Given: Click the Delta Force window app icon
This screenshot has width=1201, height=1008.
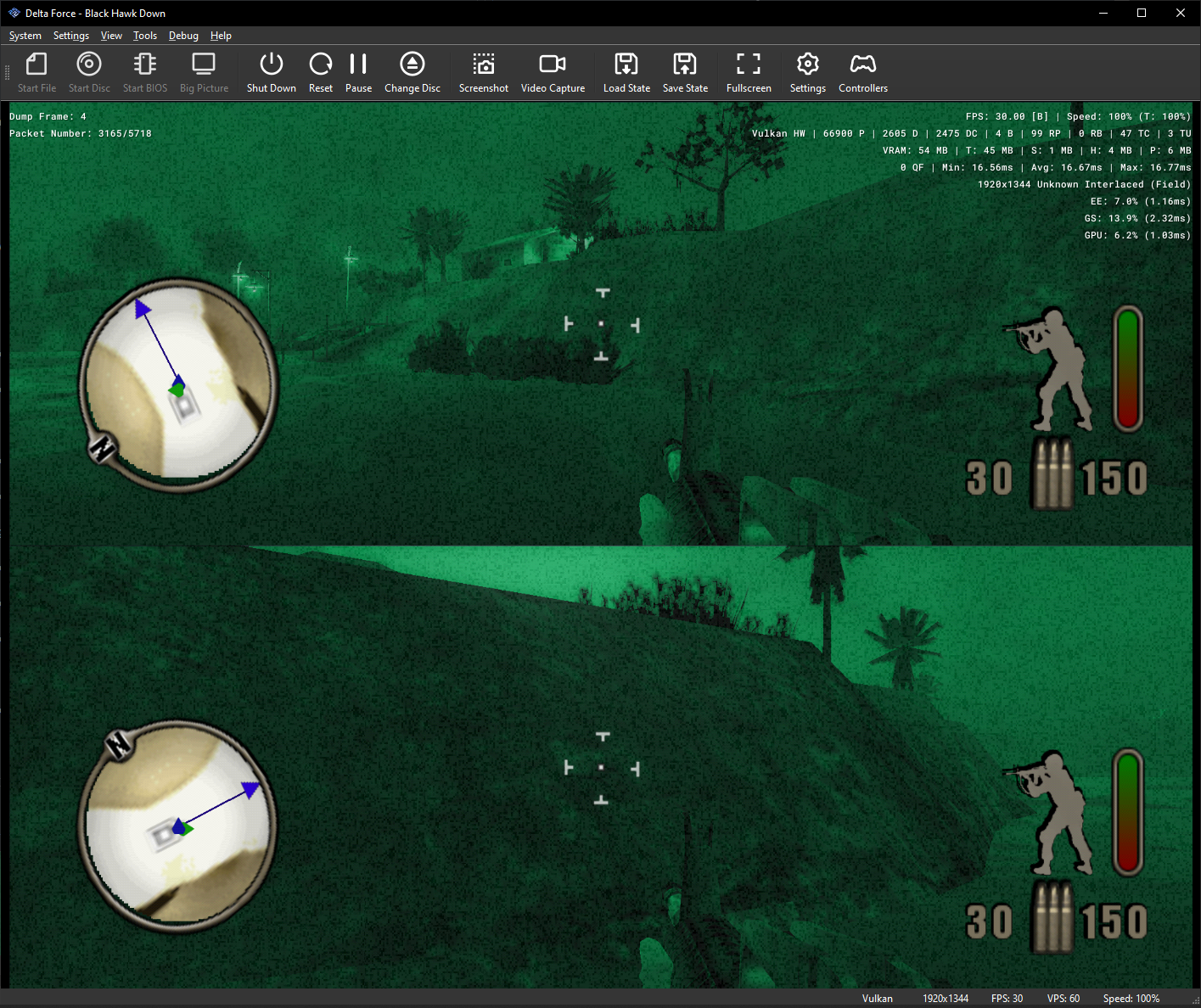Looking at the screenshot, I should 14,13.
